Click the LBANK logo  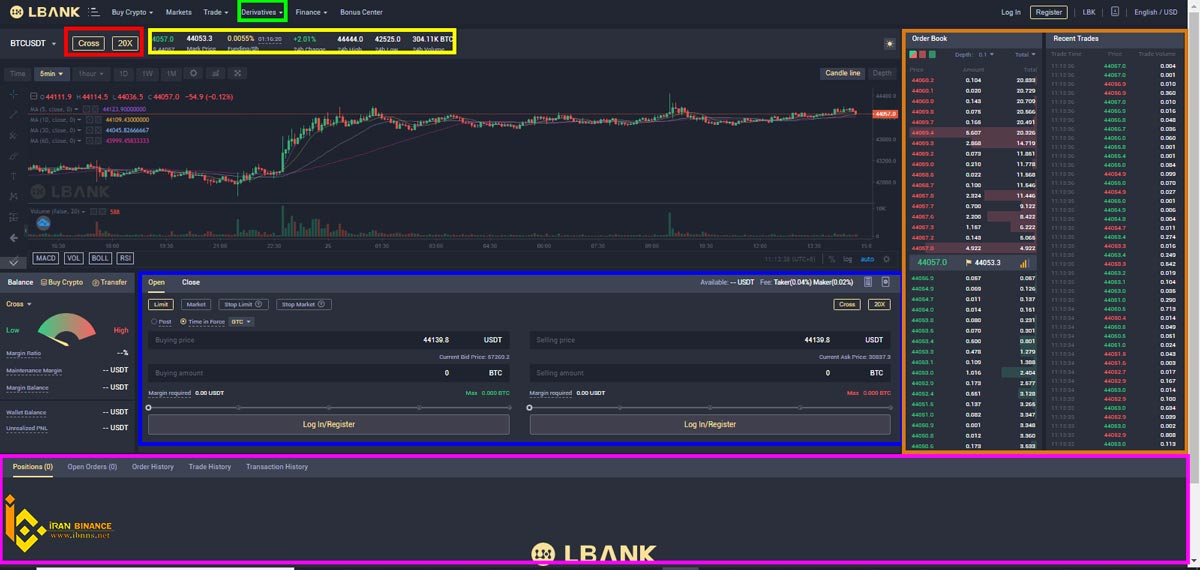point(45,12)
